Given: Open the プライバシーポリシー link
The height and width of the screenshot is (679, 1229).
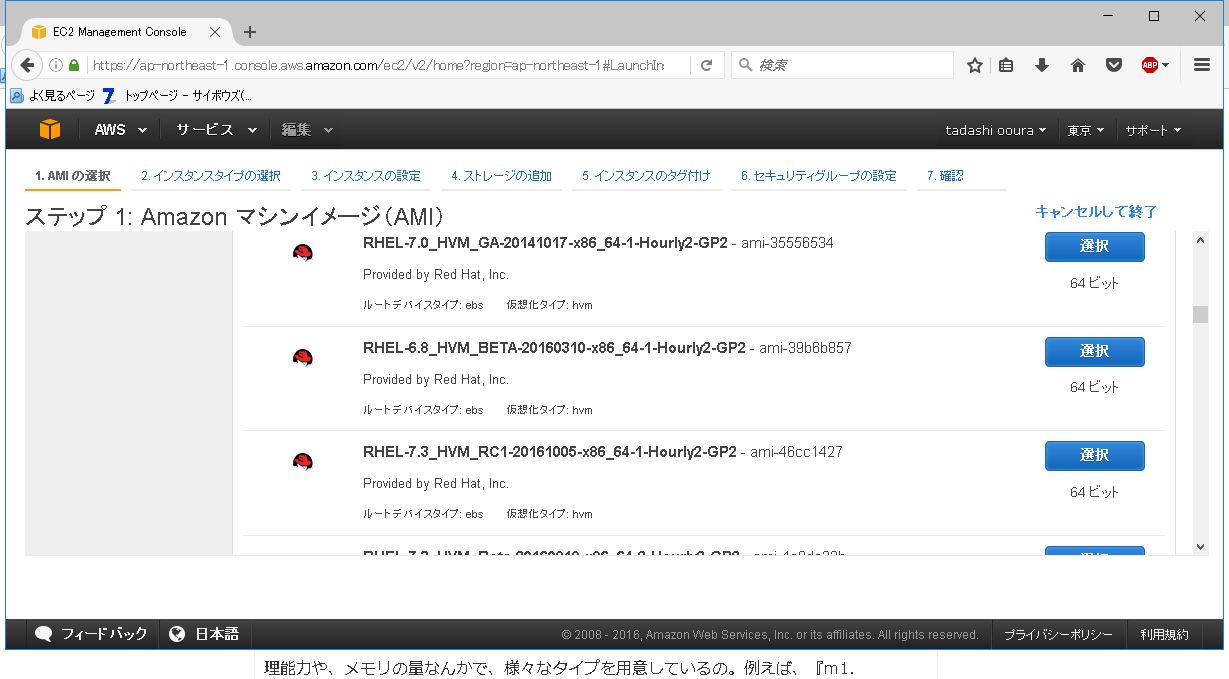Looking at the screenshot, I should pyautogui.click(x=1058, y=635).
